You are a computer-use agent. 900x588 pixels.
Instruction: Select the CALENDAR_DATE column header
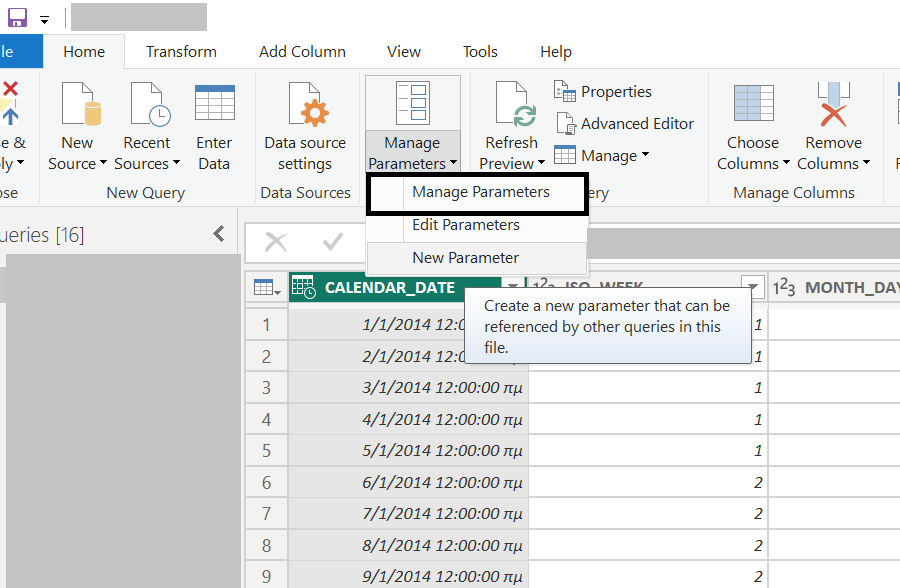390,287
